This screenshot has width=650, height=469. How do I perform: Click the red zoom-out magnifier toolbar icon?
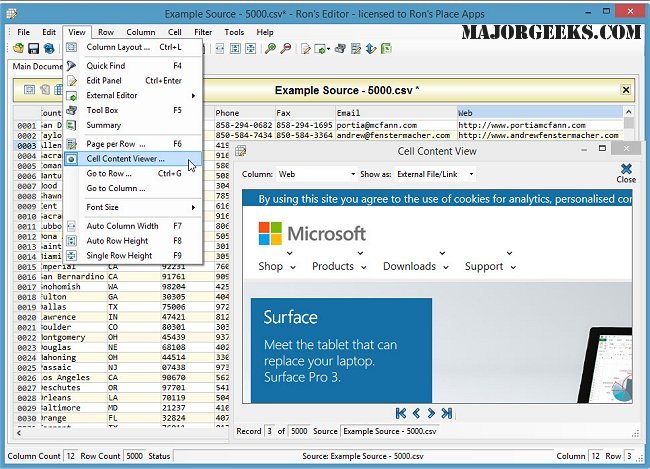click(x=286, y=49)
